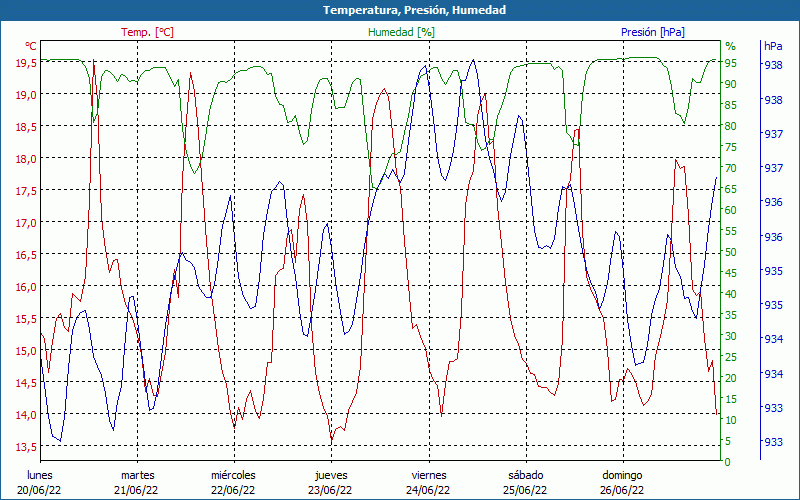Screen dimensions: 800x500
Task: Click the blue 'hPa' unit label
Action: coord(773,46)
